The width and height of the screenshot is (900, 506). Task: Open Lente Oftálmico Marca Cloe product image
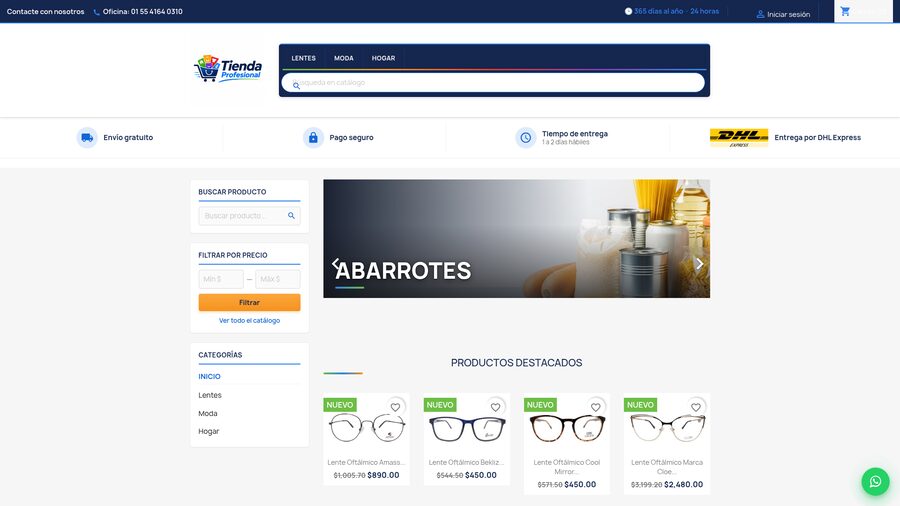668,428
